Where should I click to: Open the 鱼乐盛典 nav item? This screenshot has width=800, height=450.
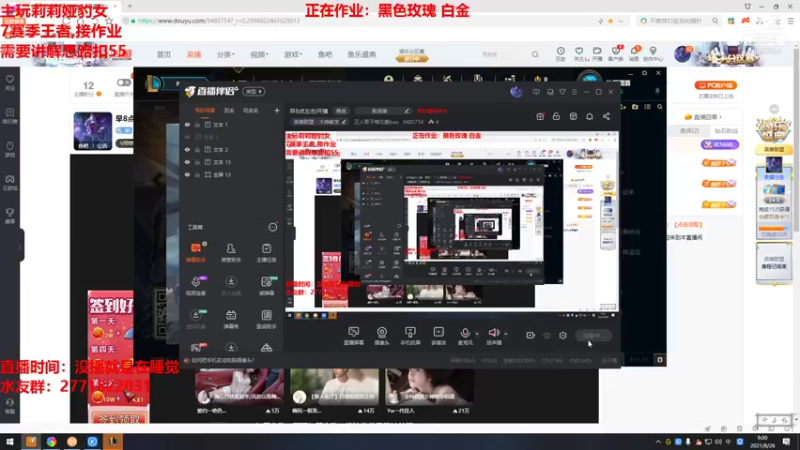pyautogui.click(x=362, y=54)
